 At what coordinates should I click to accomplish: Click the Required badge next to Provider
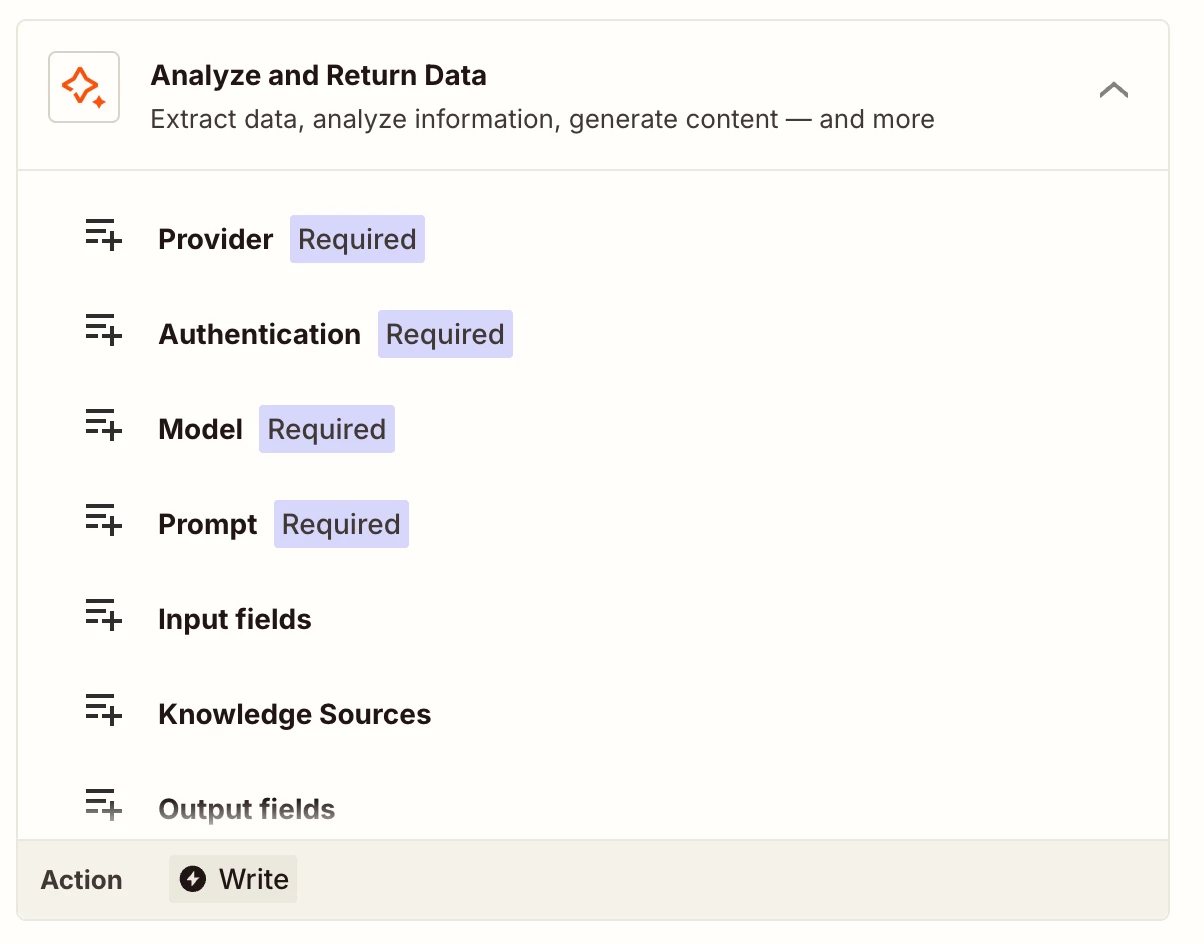tap(357, 240)
